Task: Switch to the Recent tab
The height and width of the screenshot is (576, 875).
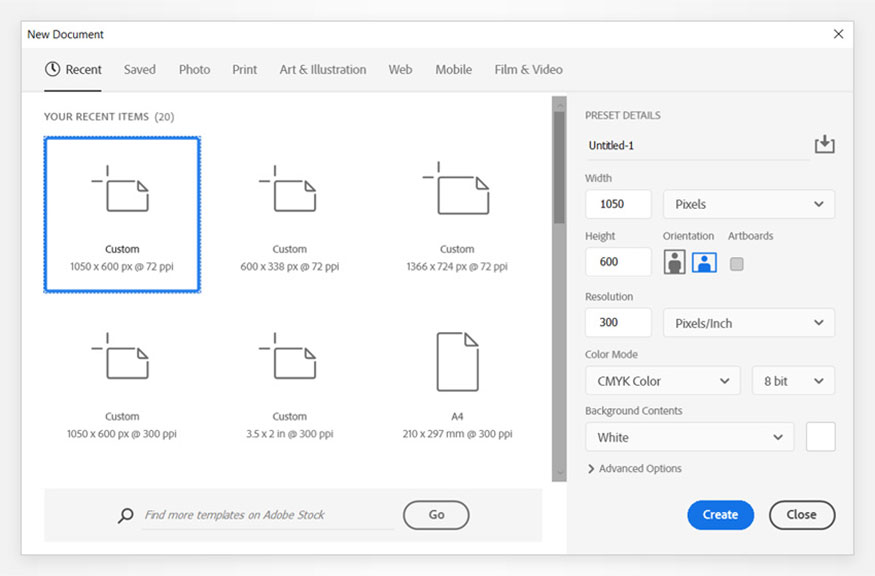Action: point(73,70)
